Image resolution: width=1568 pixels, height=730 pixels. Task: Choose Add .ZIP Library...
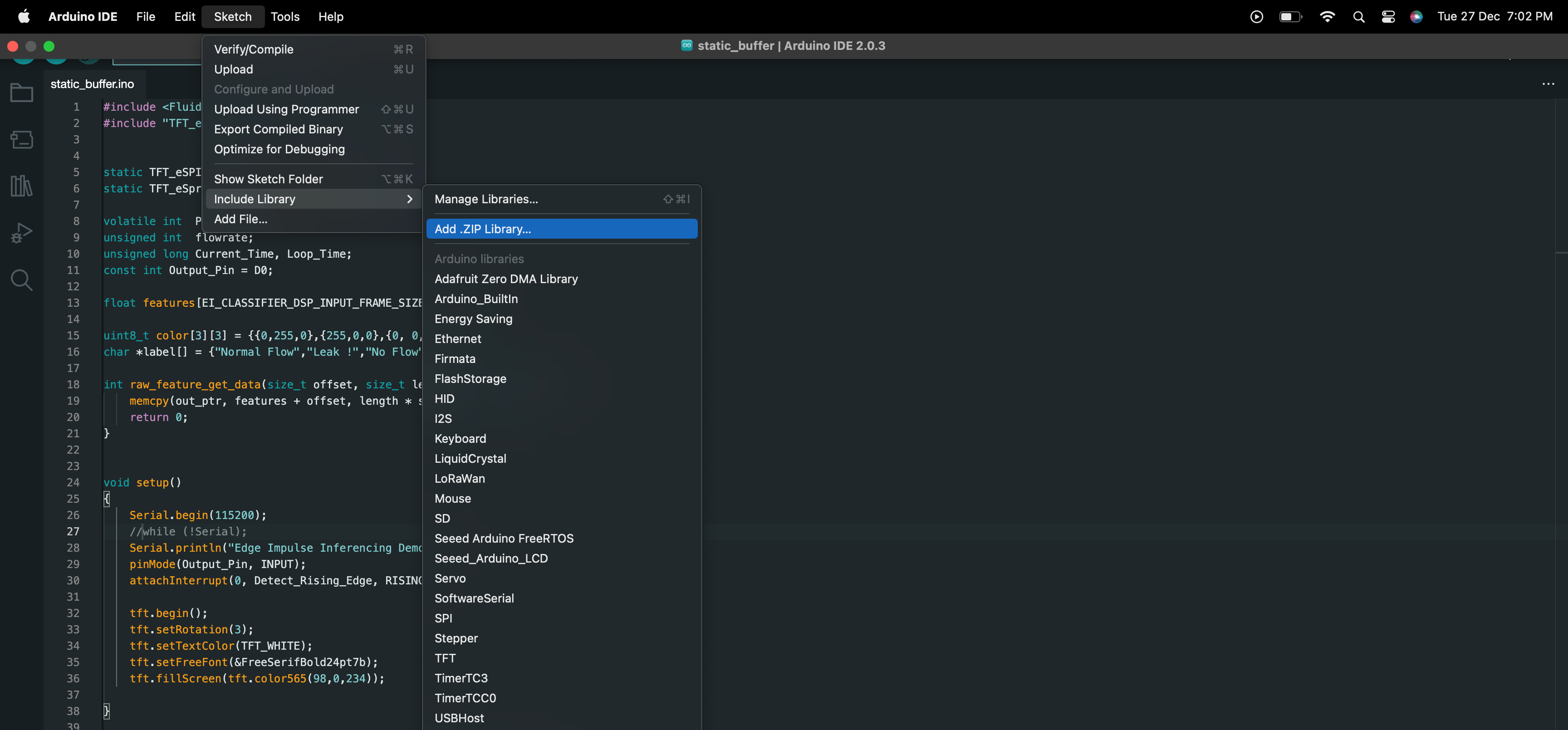click(x=562, y=229)
